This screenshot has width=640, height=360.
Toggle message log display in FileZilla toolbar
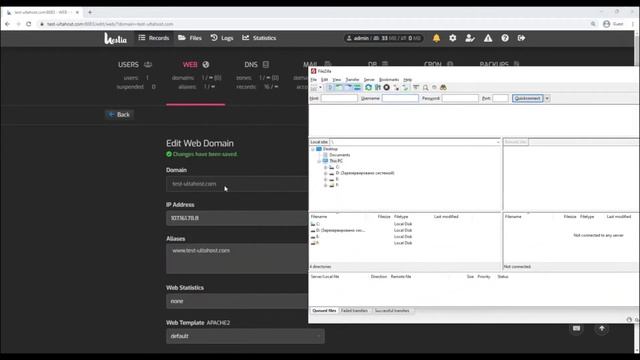click(330, 87)
